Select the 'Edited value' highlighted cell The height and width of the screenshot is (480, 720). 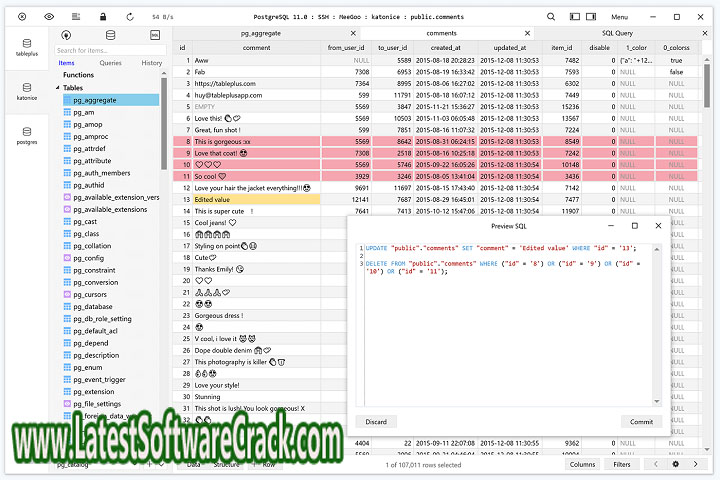point(256,199)
